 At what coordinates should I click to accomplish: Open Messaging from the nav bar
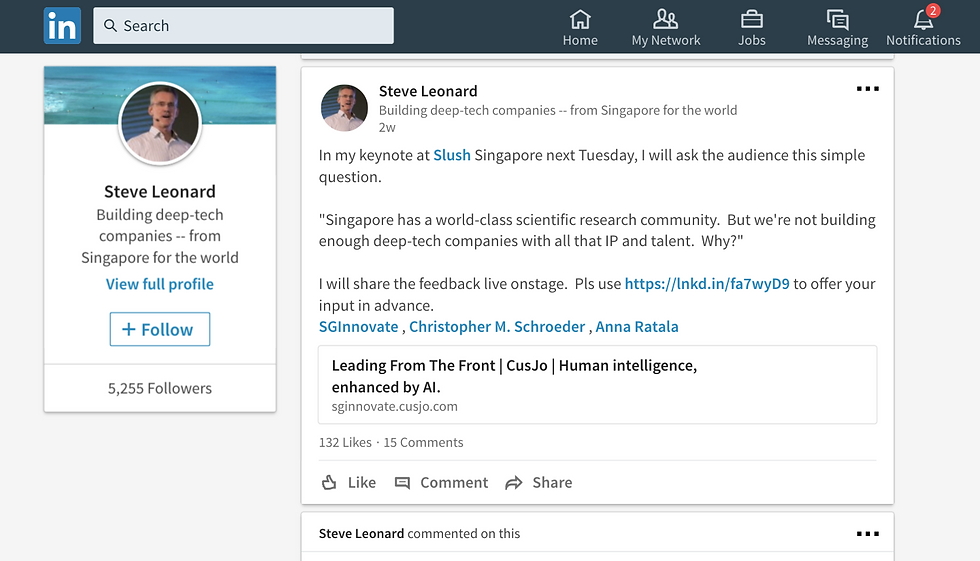point(838,28)
